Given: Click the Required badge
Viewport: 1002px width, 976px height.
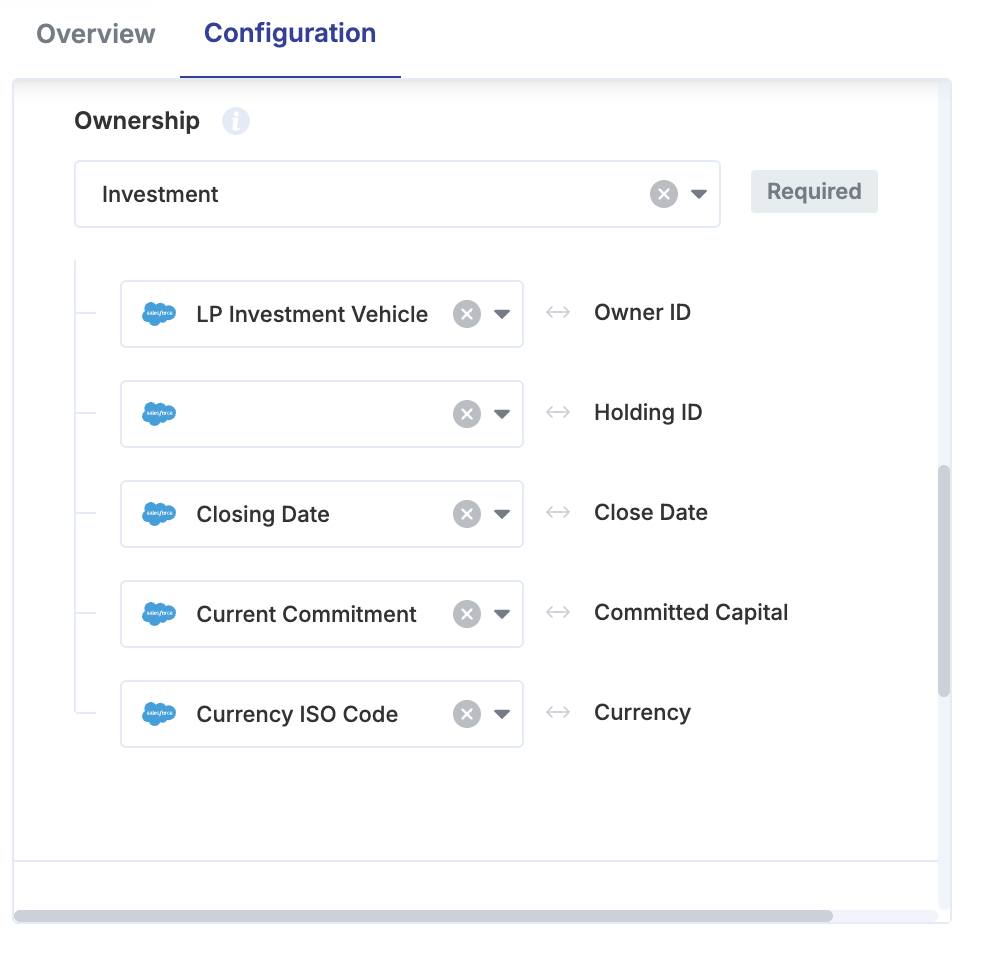Looking at the screenshot, I should tap(814, 191).
